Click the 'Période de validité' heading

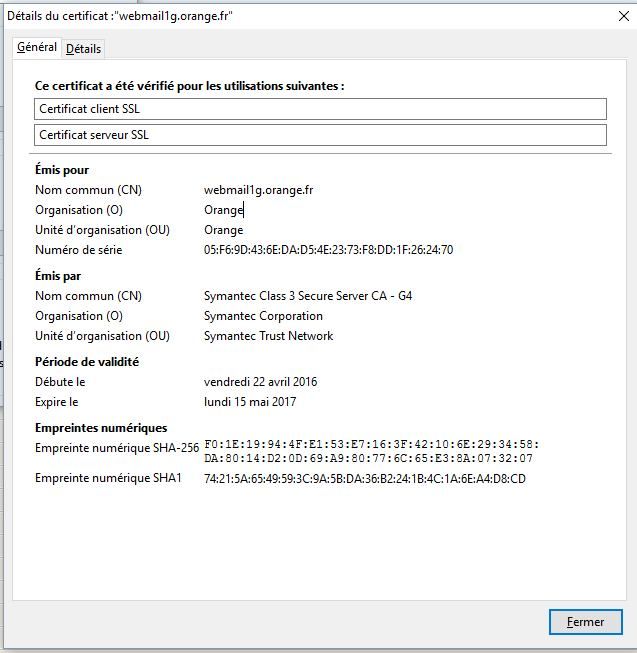tap(87, 362)
